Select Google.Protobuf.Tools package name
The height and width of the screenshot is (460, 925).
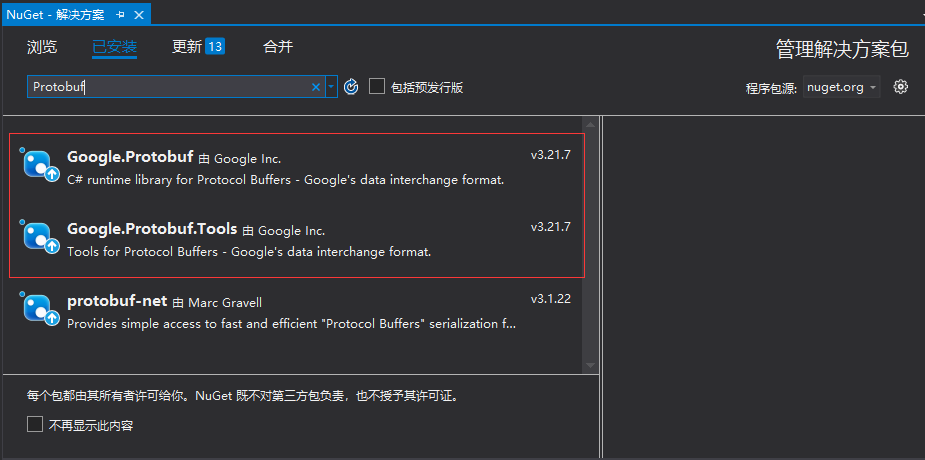[152, 229]
